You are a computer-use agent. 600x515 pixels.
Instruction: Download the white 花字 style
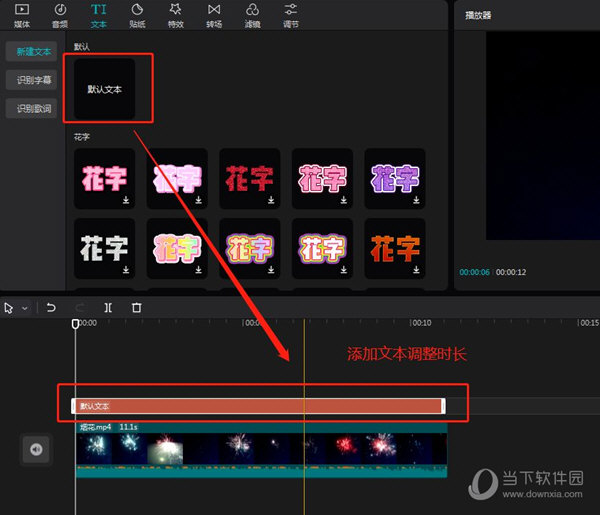click(126, 270)
